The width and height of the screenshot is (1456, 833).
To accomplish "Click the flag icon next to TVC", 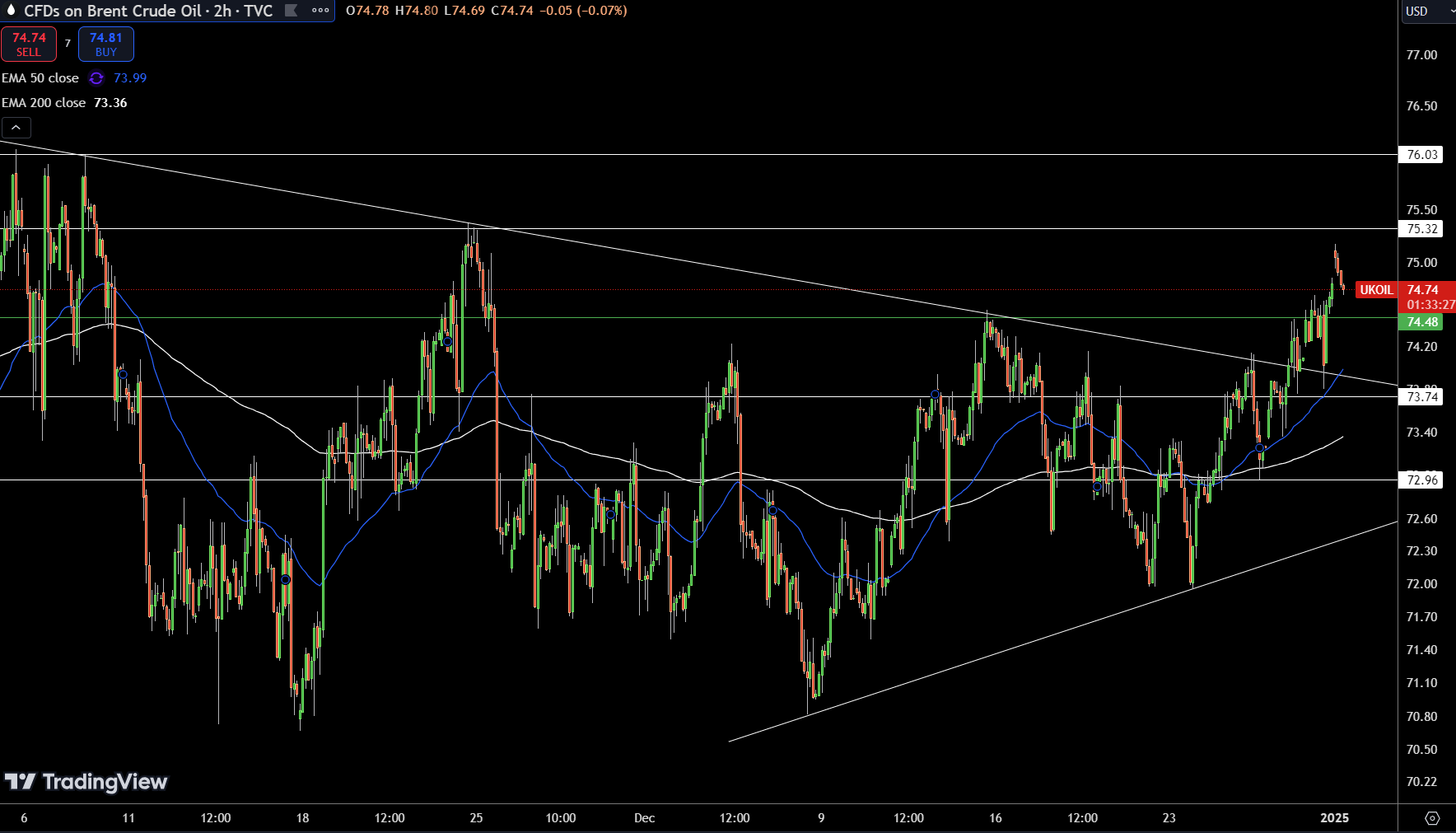I will [x=291, y=11].
